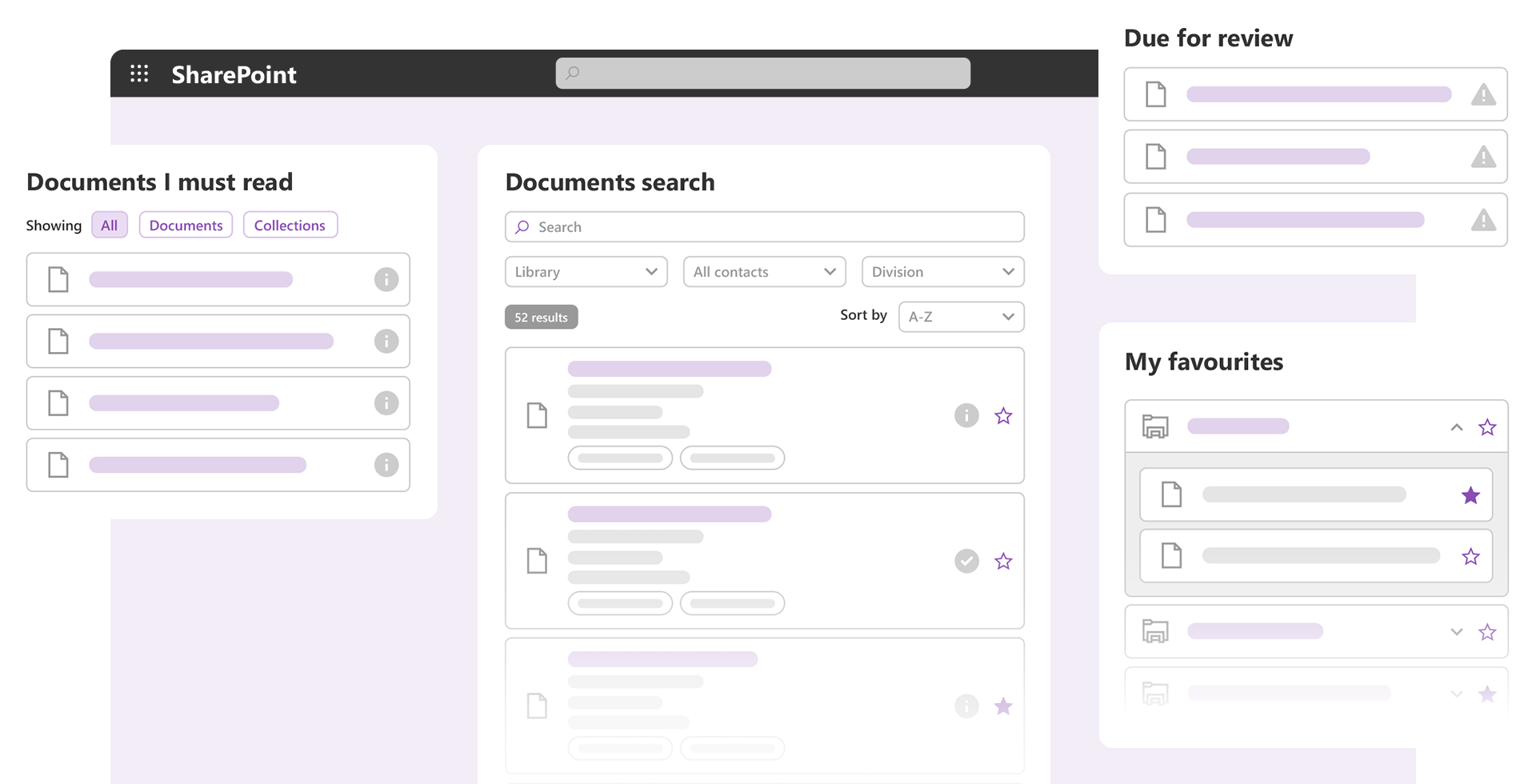The height and width of the screenshot is (784, 1536).
Task: Select the All filter pill
Action: (110, 225)
